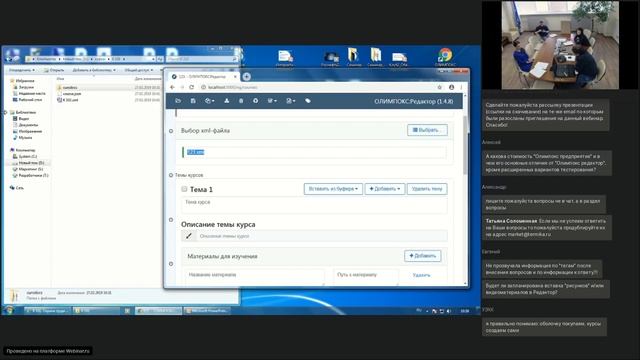Click Удалить link in materials row
This screenshot has width=640, height=360.
point(421,276)
